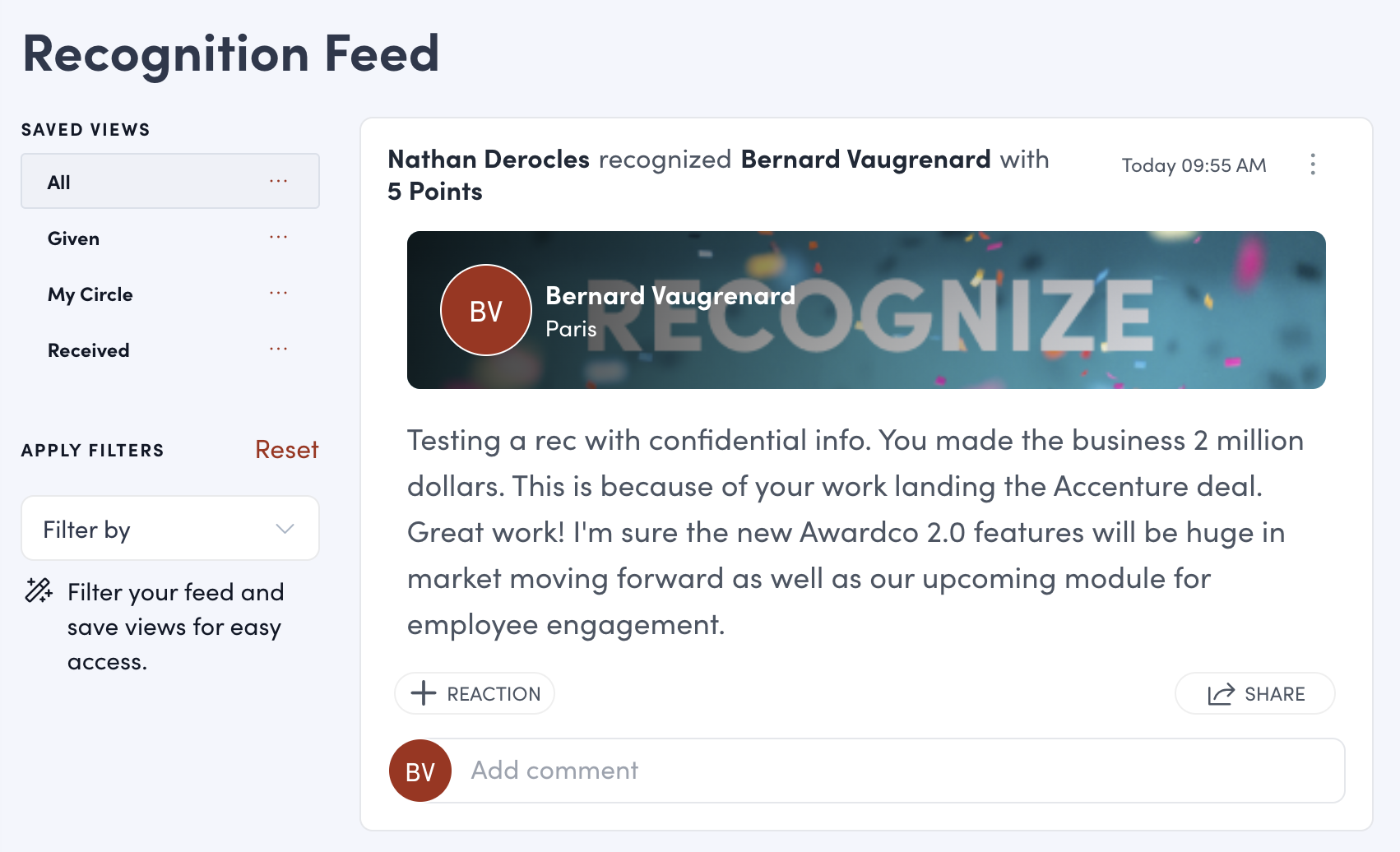Viewport: 1400px width, 852px height.
Task: Click the BV avatar on the Recognize banner
Action: 486,310
